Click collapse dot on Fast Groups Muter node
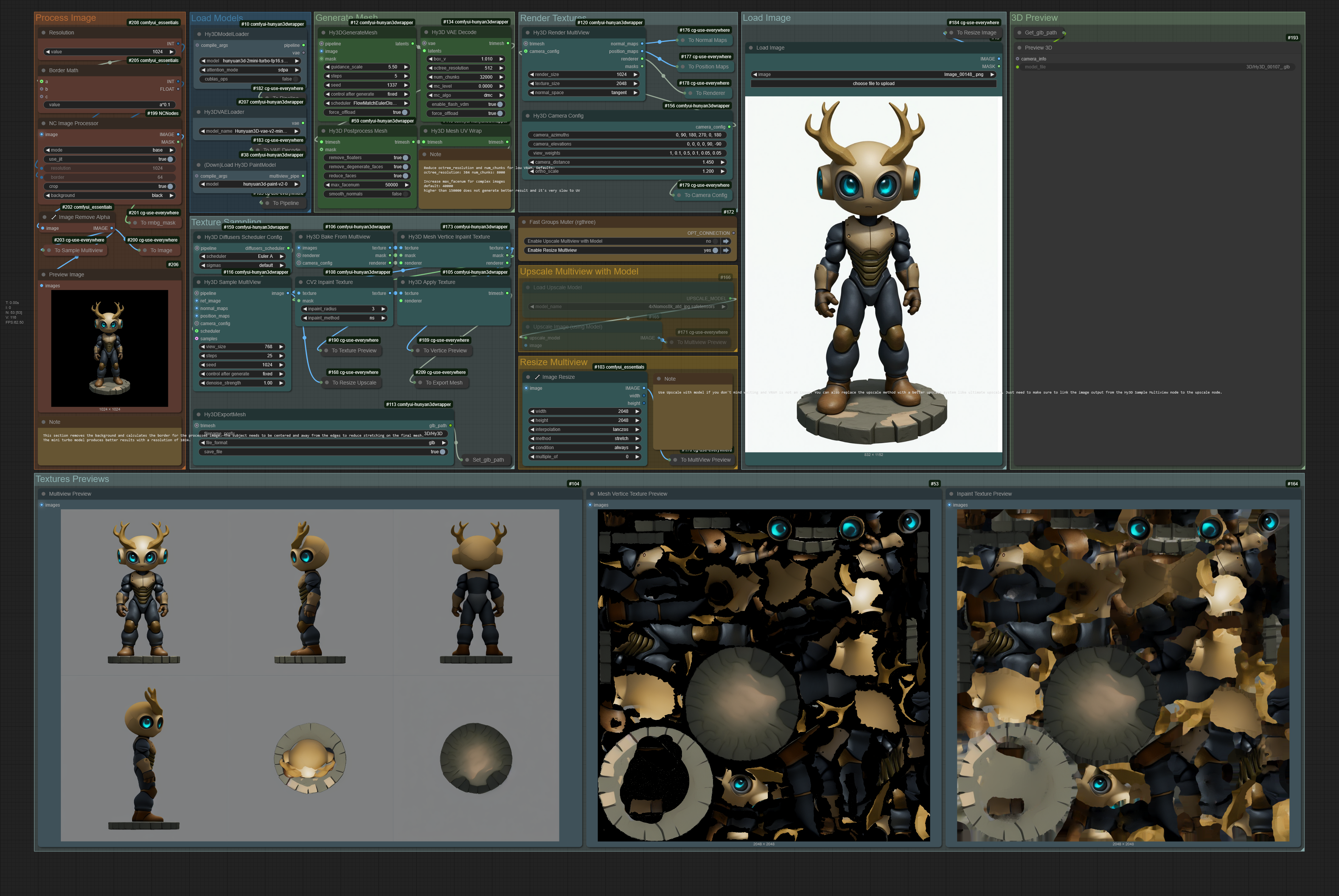The height and width of the screenshot is (896, 1339). (524, 222)
